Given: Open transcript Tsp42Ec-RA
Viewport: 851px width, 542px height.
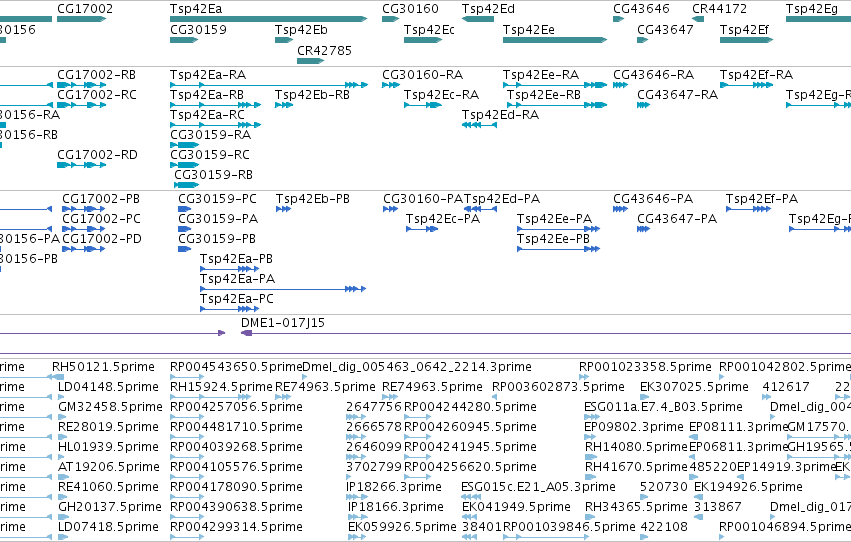Looking at the screenshot, I should (x=441, y=94).
